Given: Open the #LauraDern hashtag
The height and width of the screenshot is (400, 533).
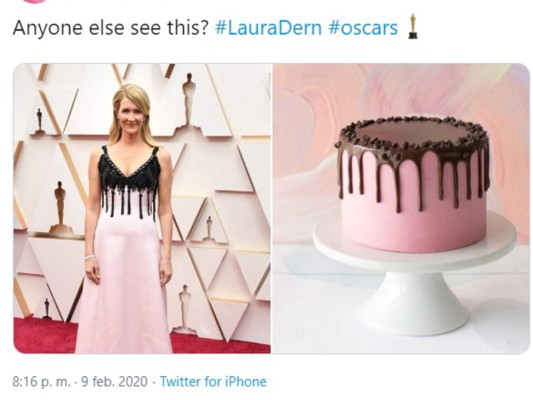Looking at the screenshot, I should click(x=268, y=28).
